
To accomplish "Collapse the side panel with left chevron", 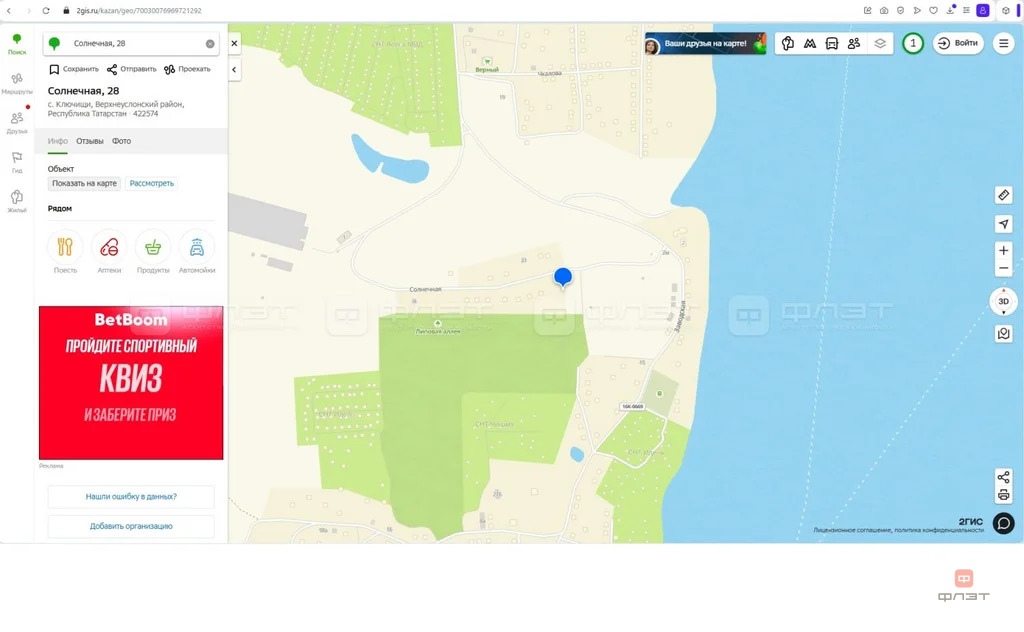I will tap(234, 70).
